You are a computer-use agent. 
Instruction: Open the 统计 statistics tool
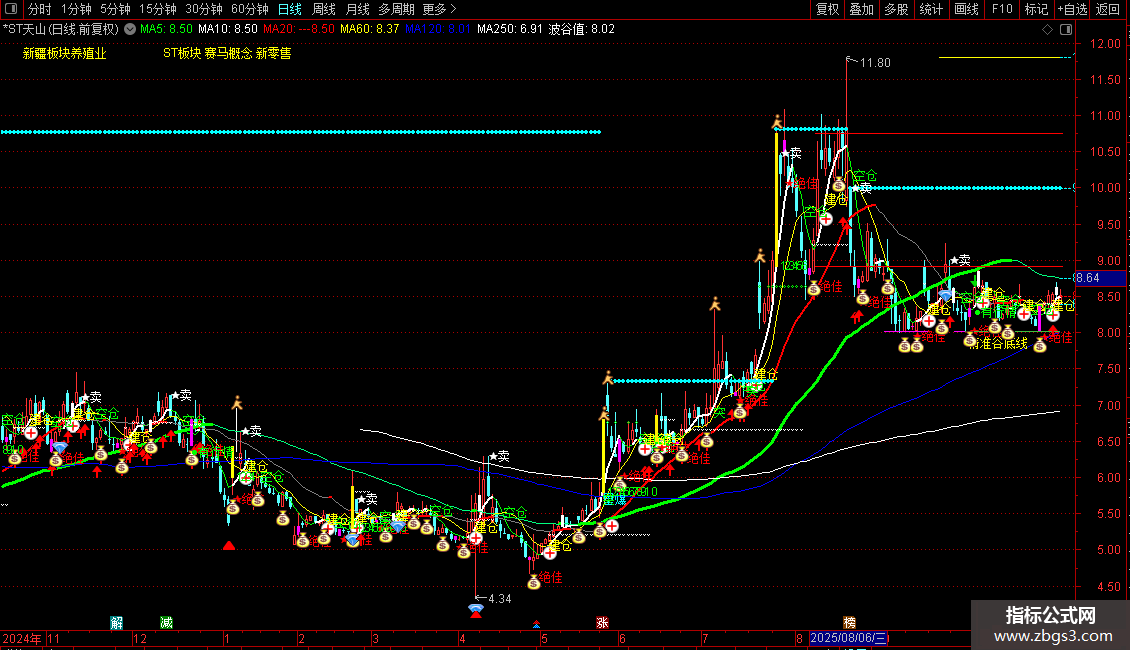931,9
